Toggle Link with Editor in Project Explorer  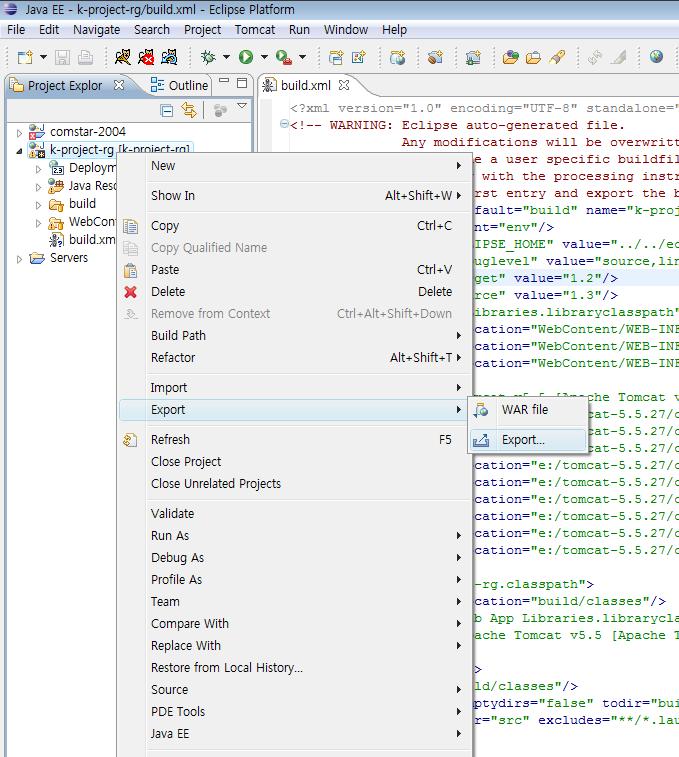click(x=189, y=111)
